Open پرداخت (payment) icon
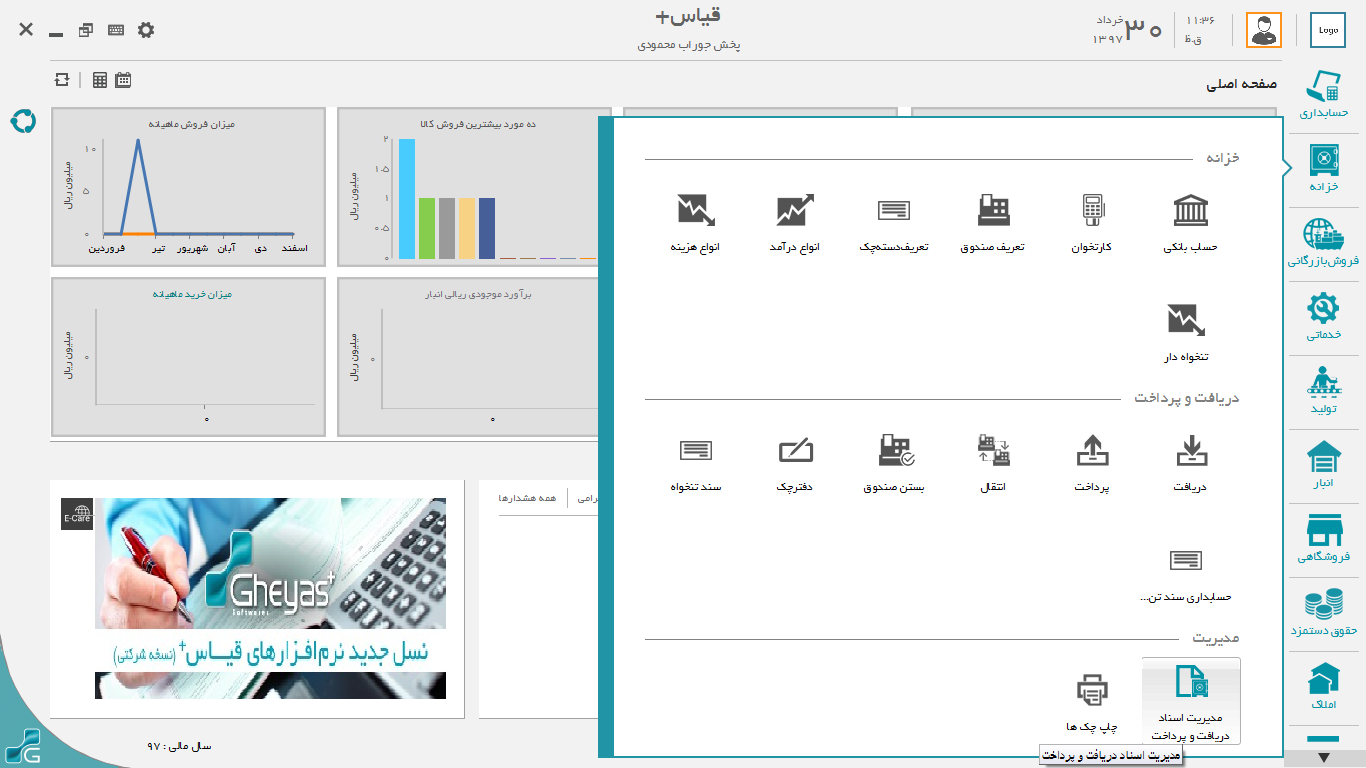 [1092, 463]
